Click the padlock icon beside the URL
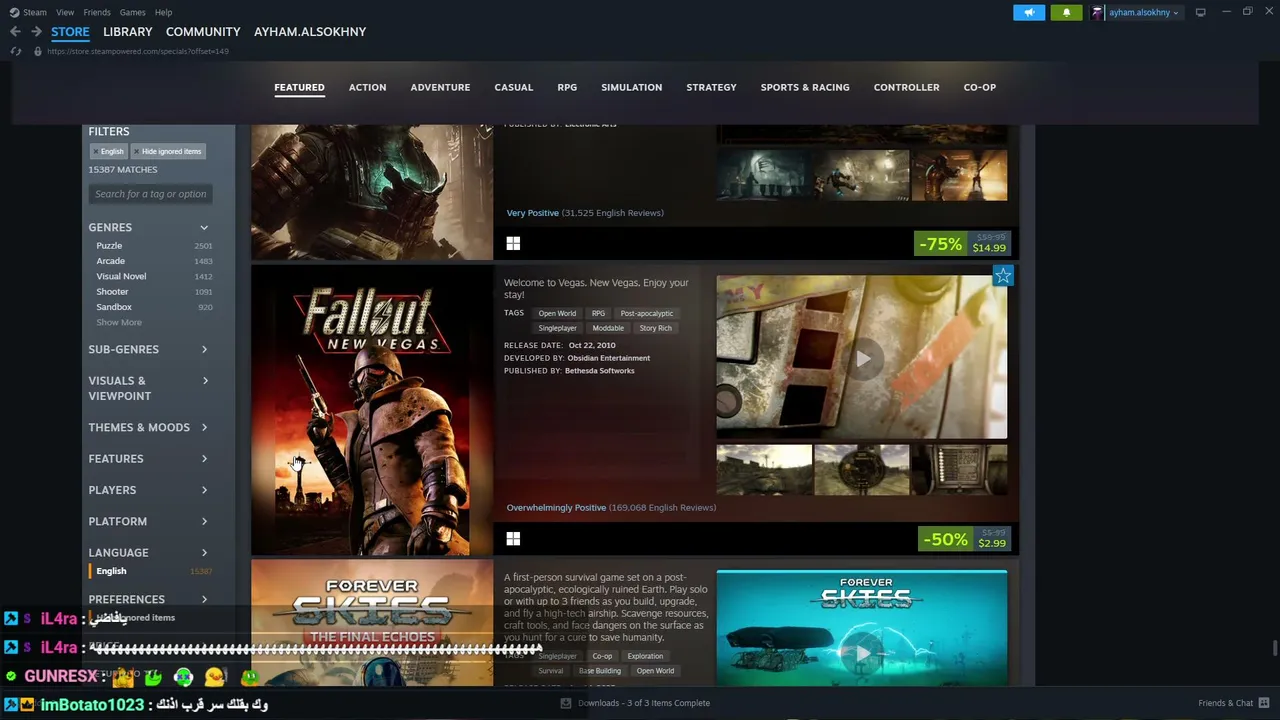The image size is (1280, 720). coord(38,51)
